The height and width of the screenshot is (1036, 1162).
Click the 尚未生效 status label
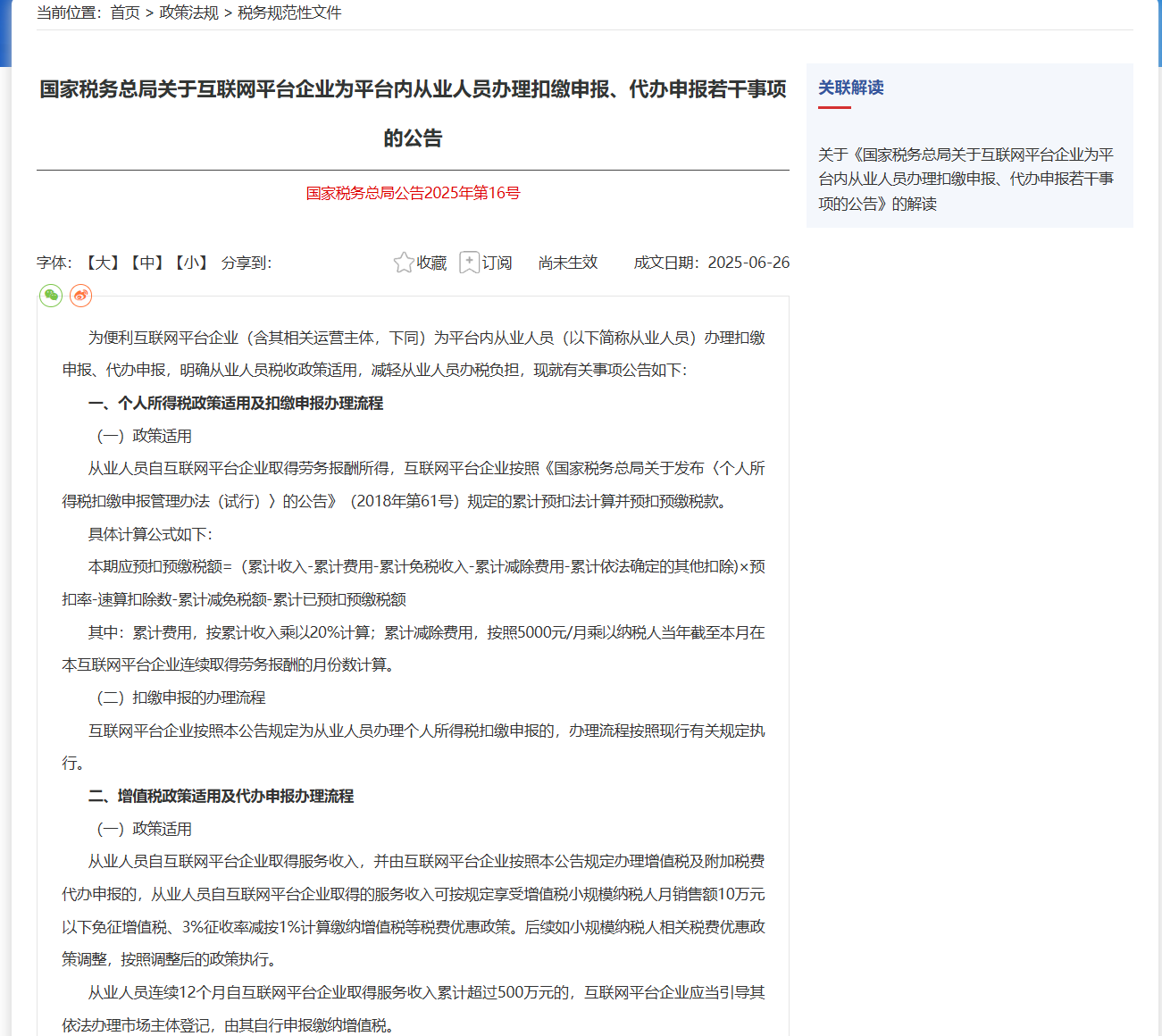[x=568, y=263]
